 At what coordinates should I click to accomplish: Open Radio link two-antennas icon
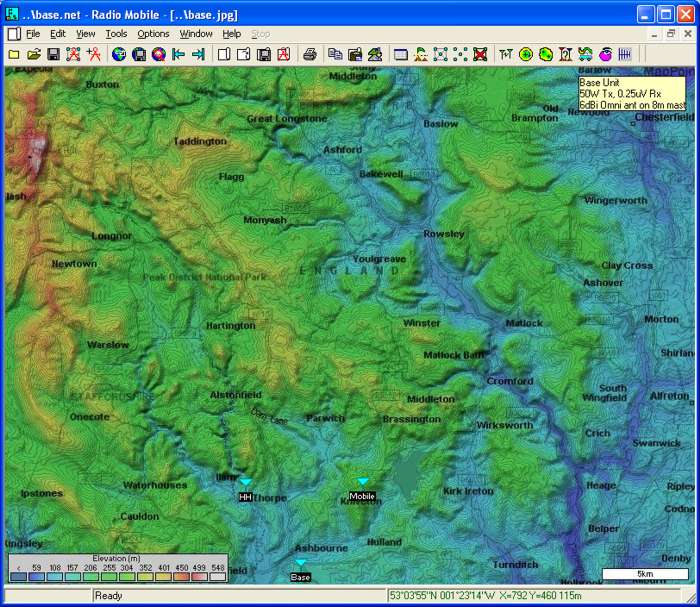[506, 54]
